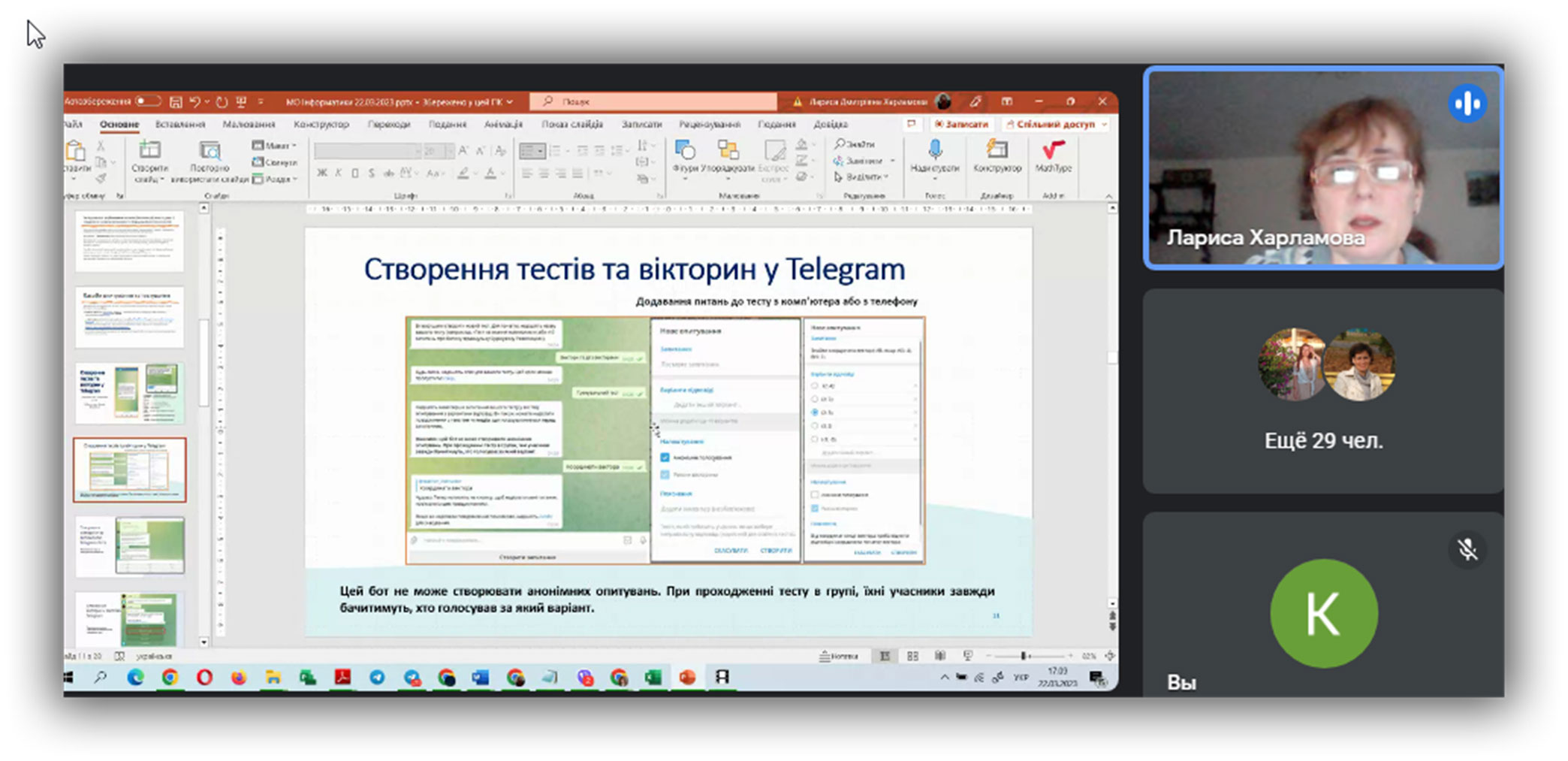Open the Виділити select dropdown
1568x761 pixels.
pos(862,177)
